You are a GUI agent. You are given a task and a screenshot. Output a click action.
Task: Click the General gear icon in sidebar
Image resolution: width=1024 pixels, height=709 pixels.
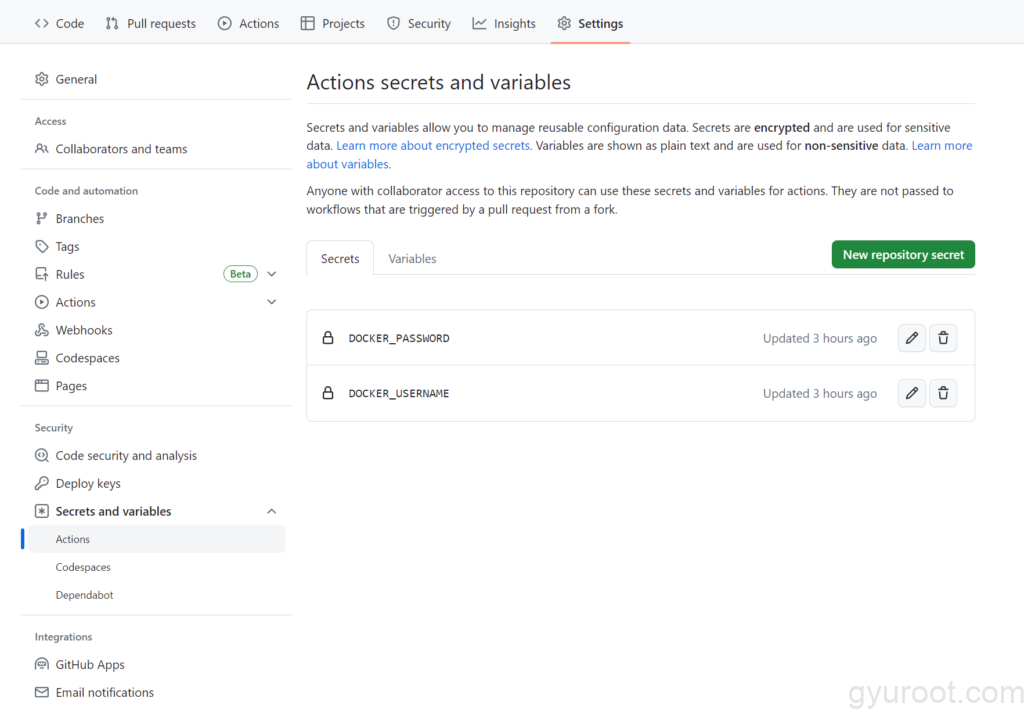tap(41, 79)
